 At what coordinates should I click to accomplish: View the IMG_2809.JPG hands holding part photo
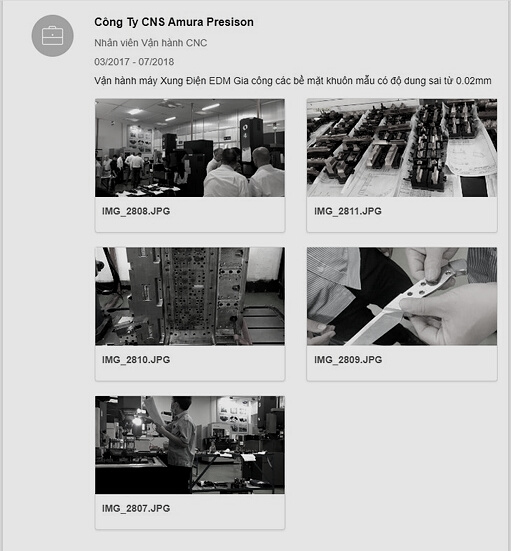point(402,296)
